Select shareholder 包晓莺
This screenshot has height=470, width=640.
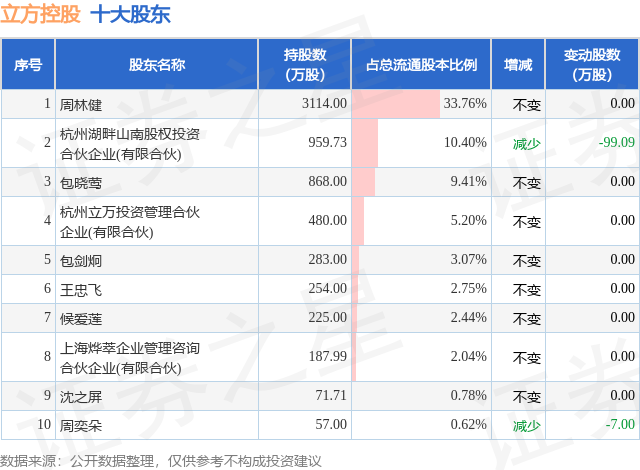[x=81, y=182]
